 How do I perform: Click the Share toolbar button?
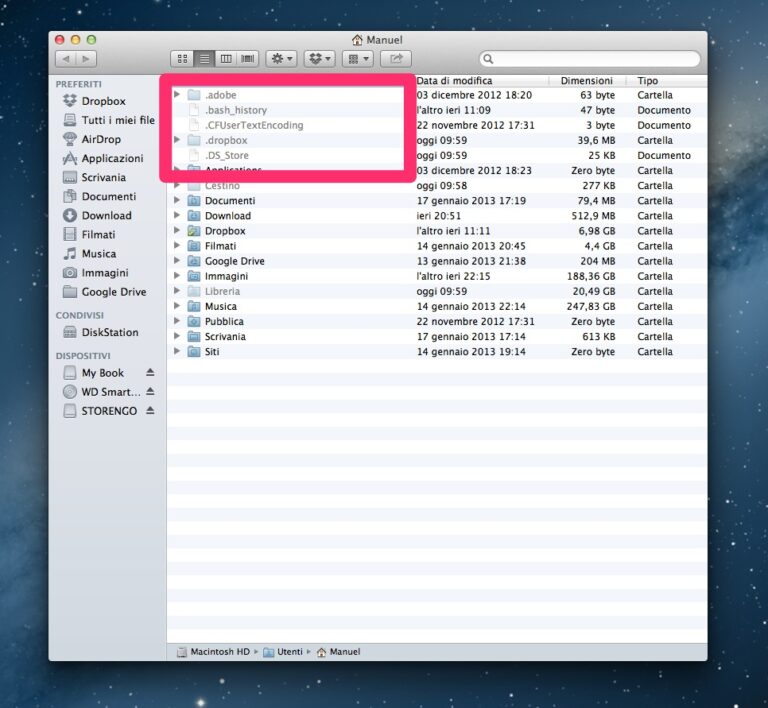tap(397, 59)
